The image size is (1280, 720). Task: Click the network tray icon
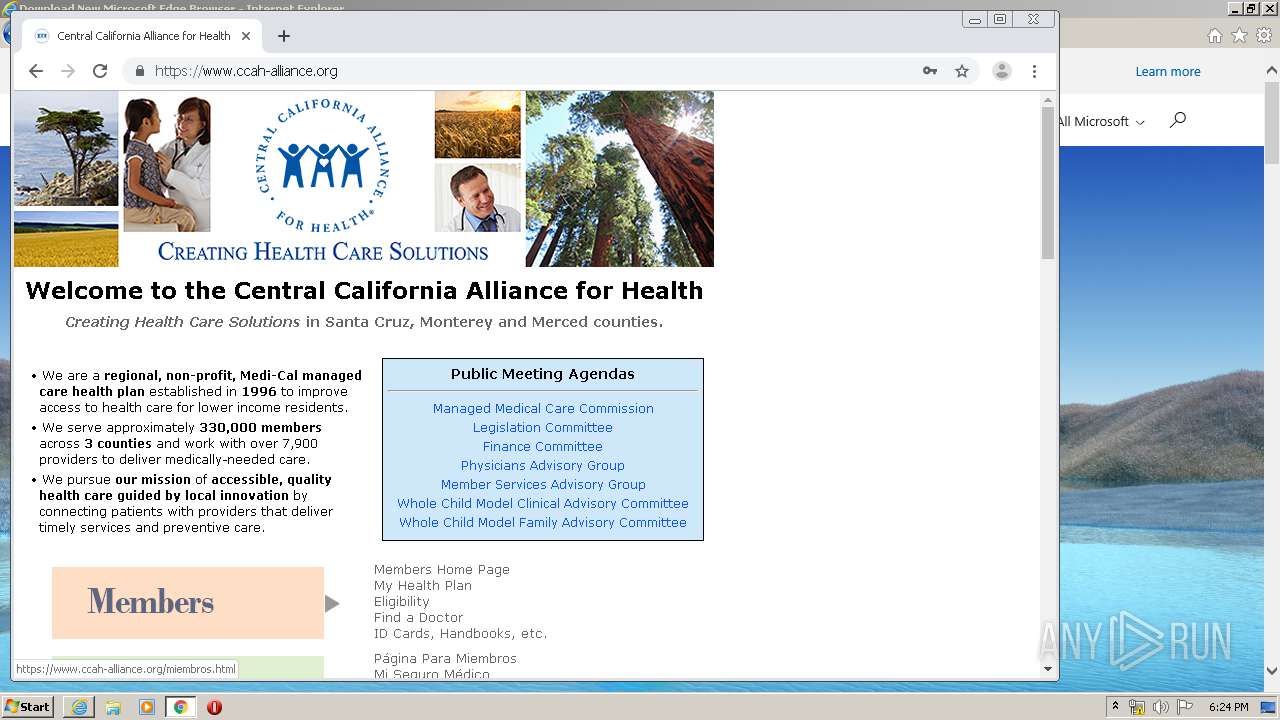1137,707
